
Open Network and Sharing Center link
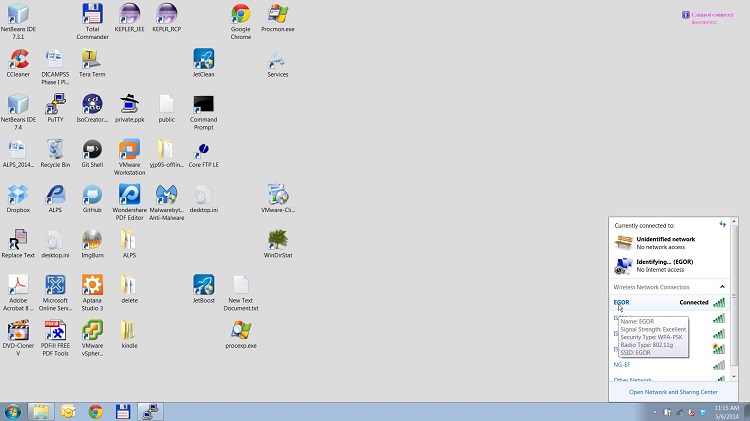pyautogui.click(x=673, y=392)
